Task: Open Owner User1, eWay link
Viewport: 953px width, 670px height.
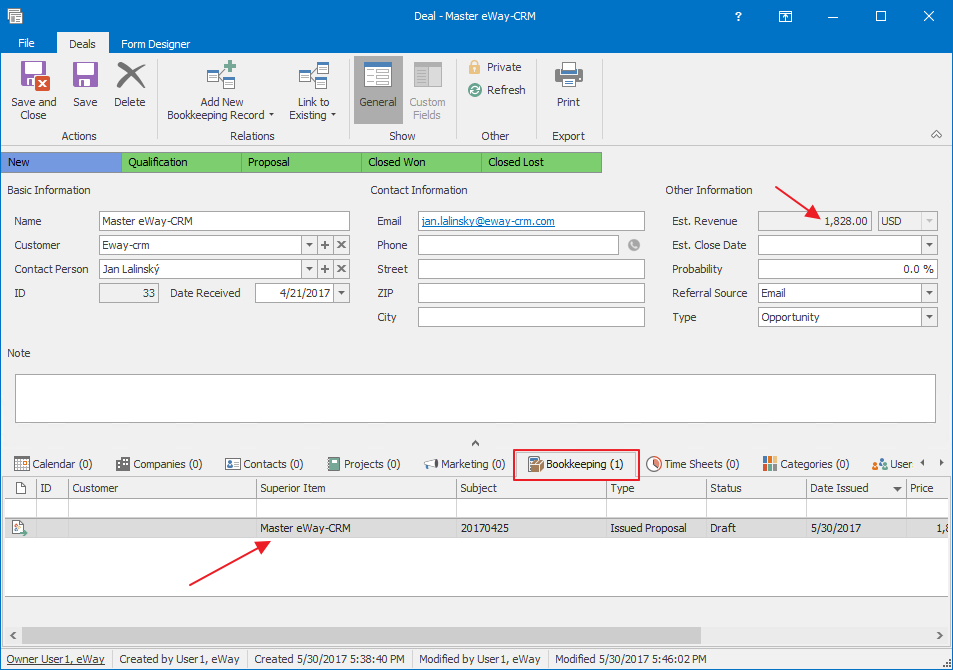Action: tap(55, 659)
